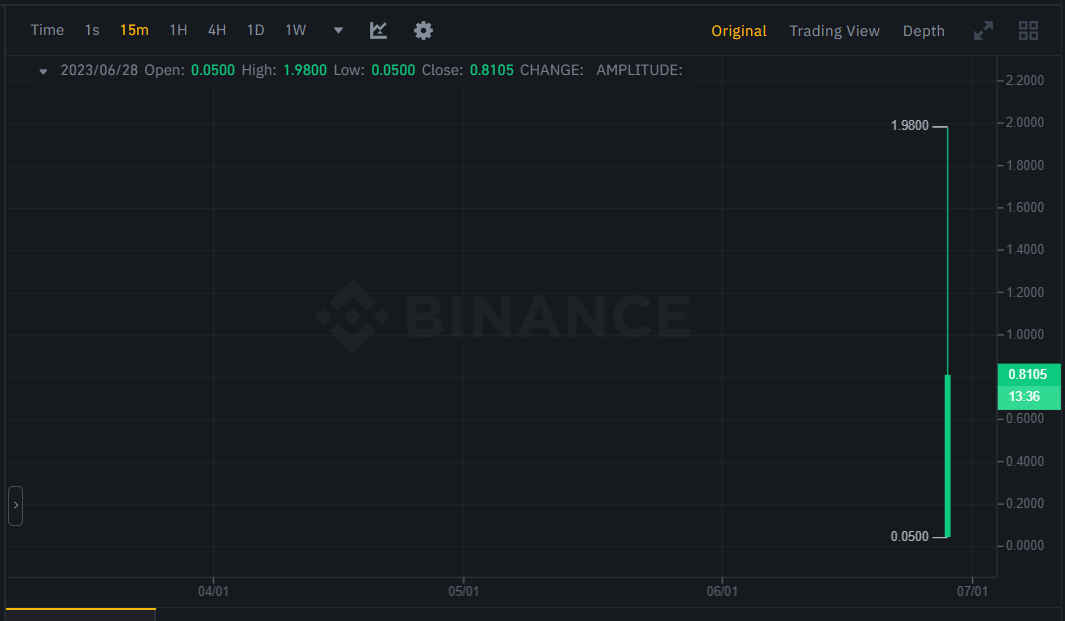Click the 06/01 date axis label
This screenshot has width=1065, height=621.
[722, 592]
